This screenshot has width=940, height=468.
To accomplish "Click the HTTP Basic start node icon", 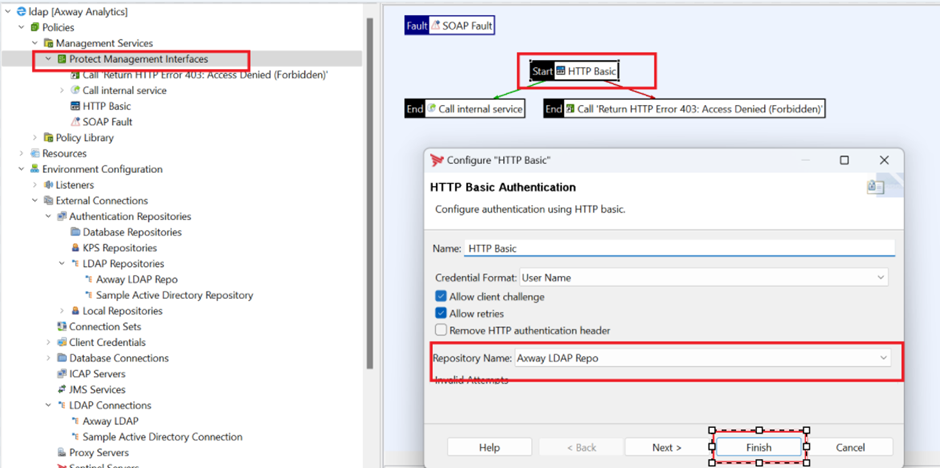I will click(561, 71).
